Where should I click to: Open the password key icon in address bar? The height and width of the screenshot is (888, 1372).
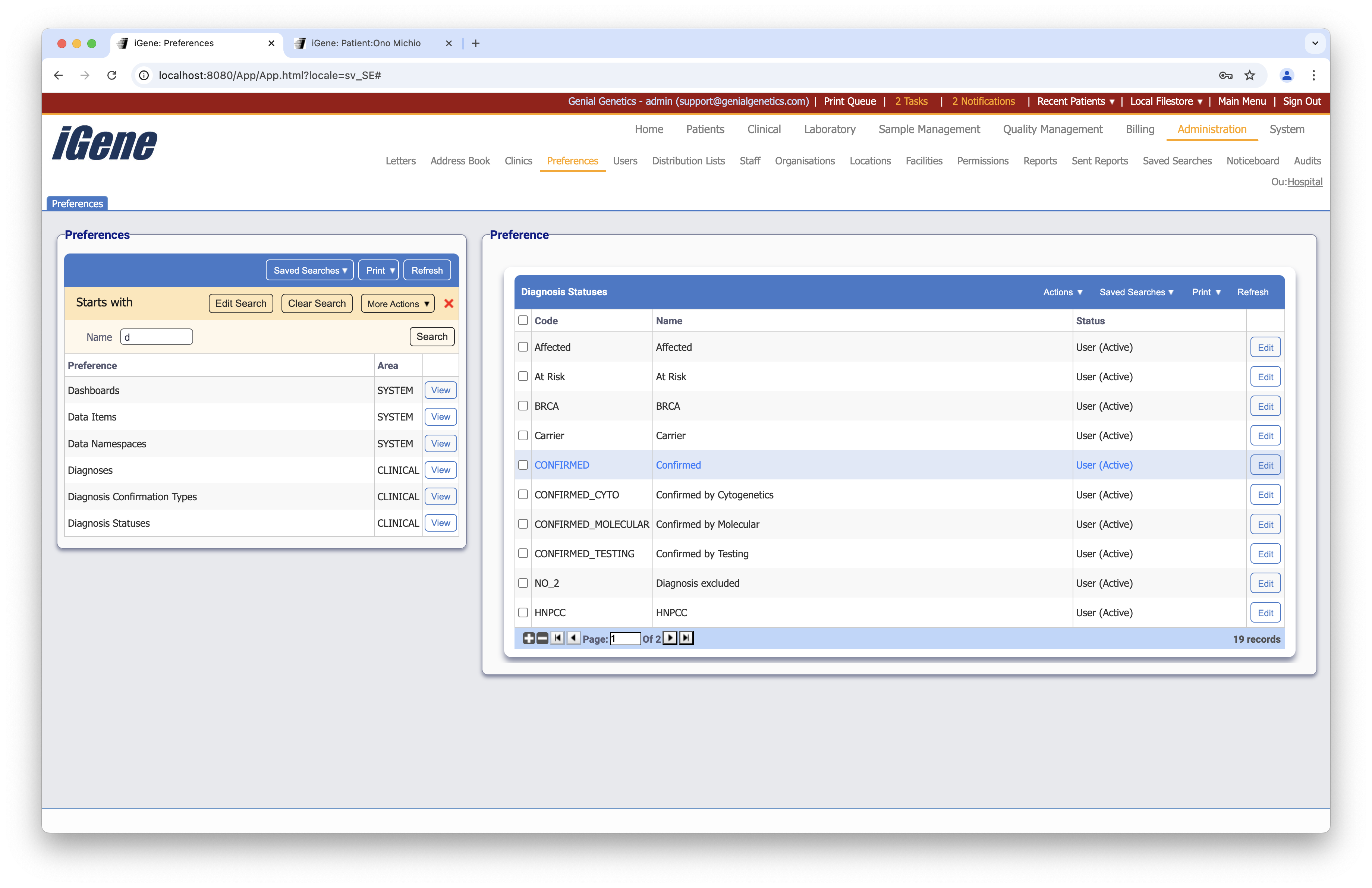tap(1225, 75)
